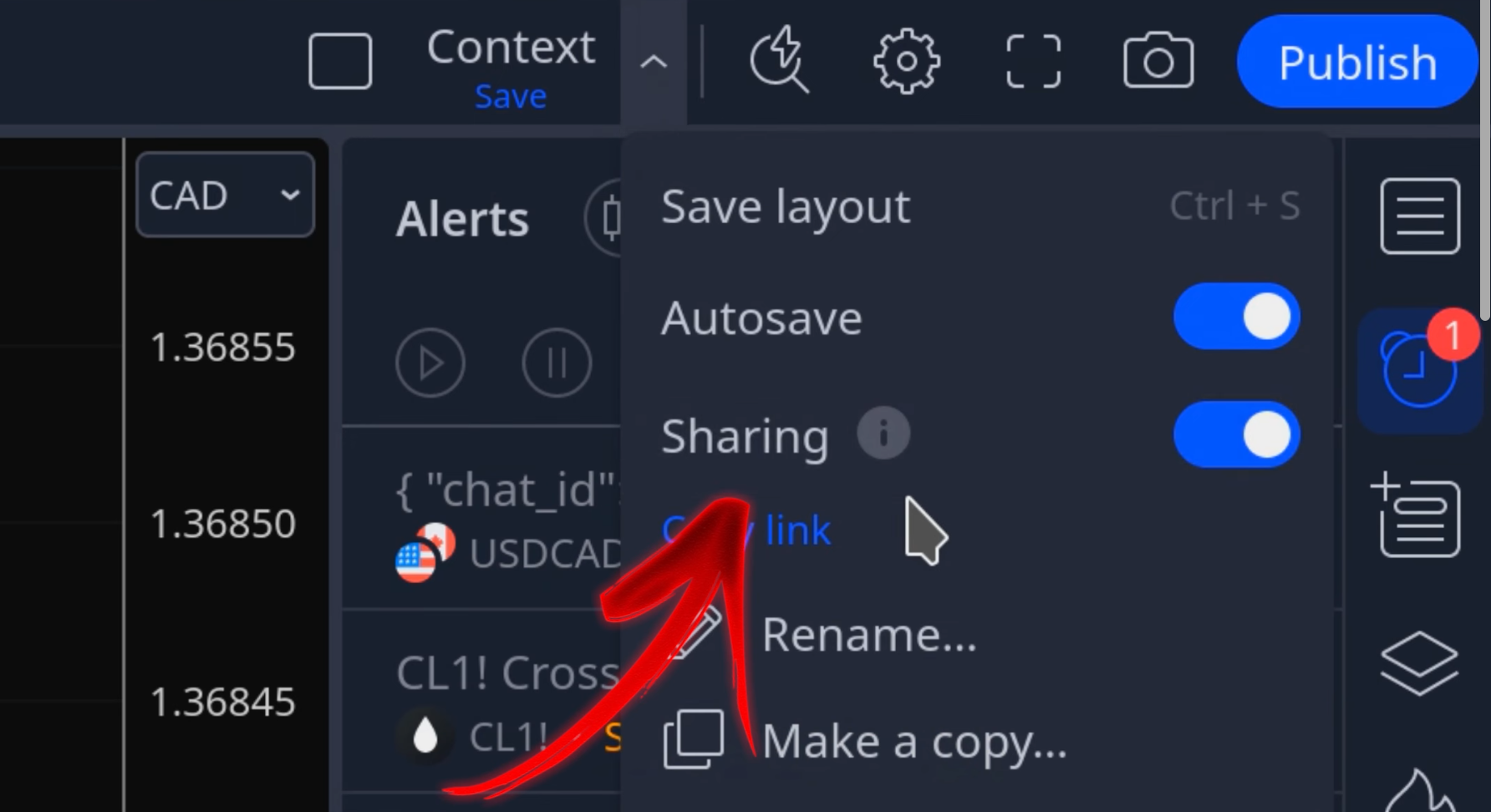Open chart settings gear icon

click(x=907, y=61)
